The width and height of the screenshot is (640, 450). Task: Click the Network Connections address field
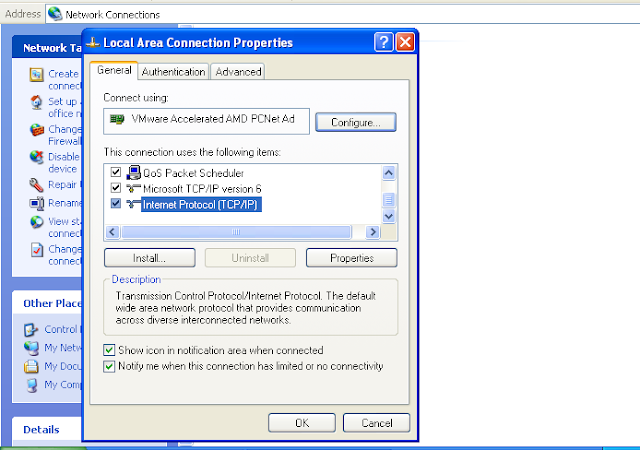342,14
